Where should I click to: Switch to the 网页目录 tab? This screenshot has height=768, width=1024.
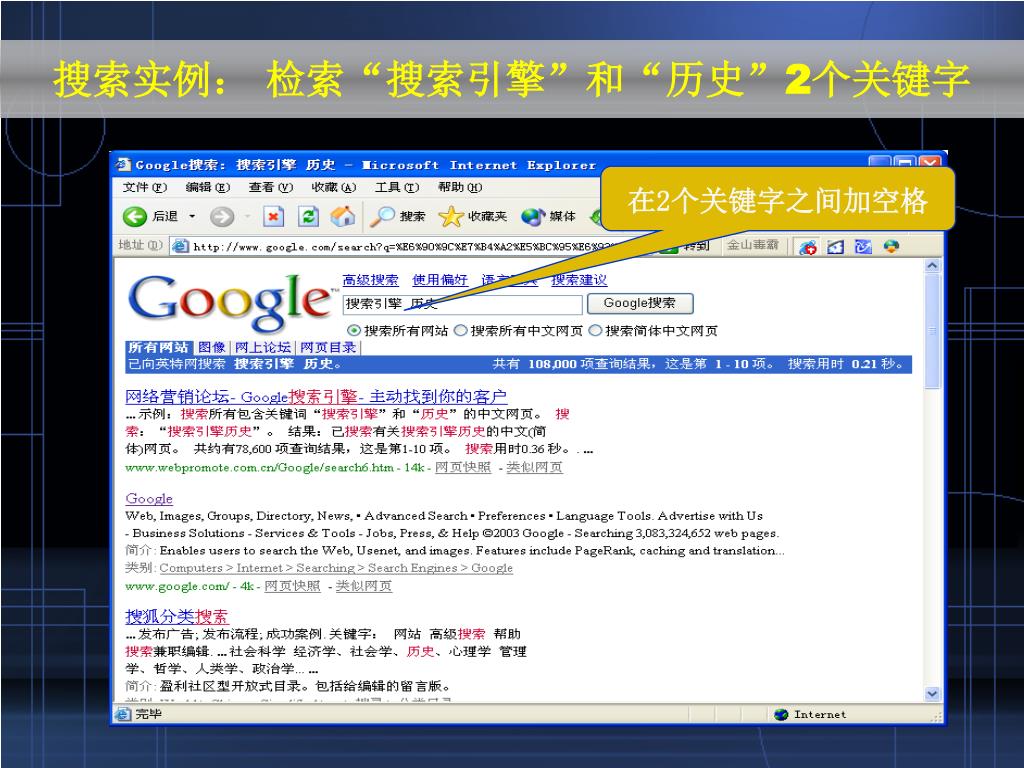pyautogui.click(x=328, y=347)
